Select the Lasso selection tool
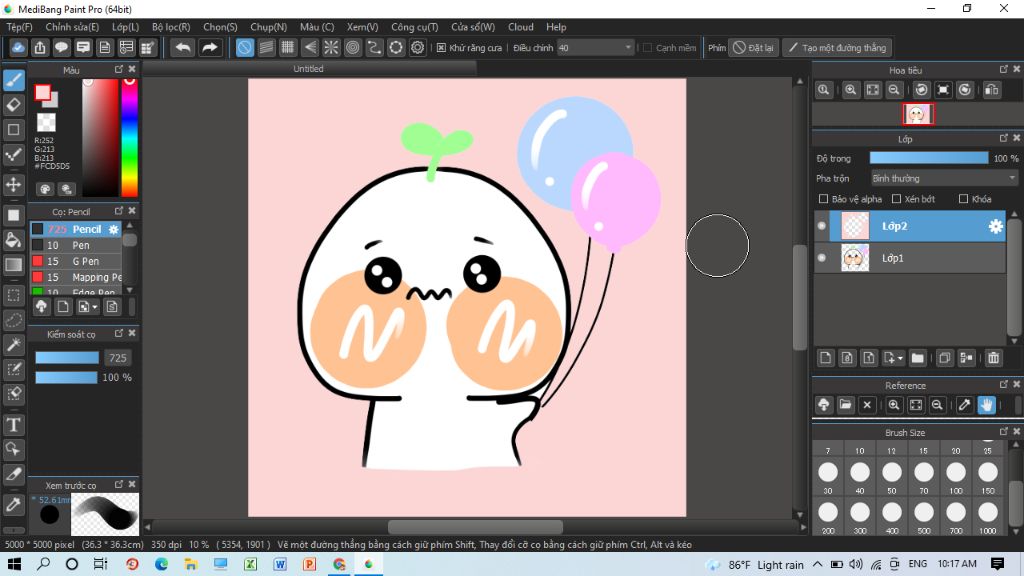This screenshot has height=576, width=1024. (14, 320)
